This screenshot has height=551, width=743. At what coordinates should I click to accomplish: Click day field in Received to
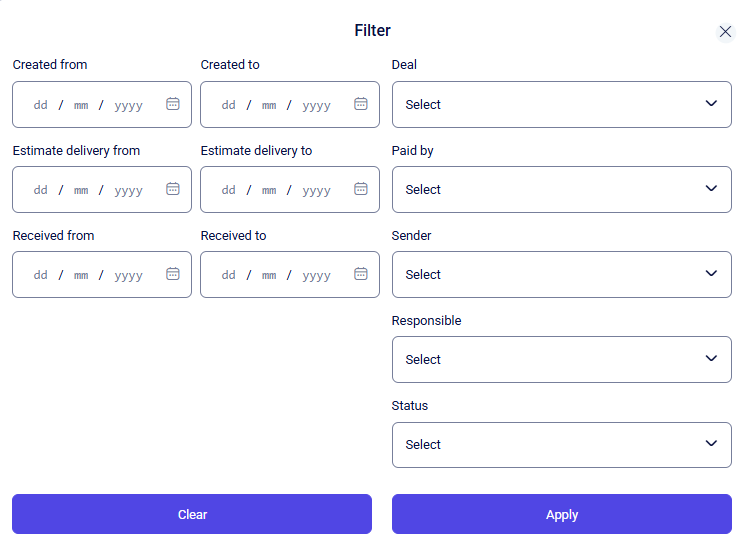pos(229,275)
